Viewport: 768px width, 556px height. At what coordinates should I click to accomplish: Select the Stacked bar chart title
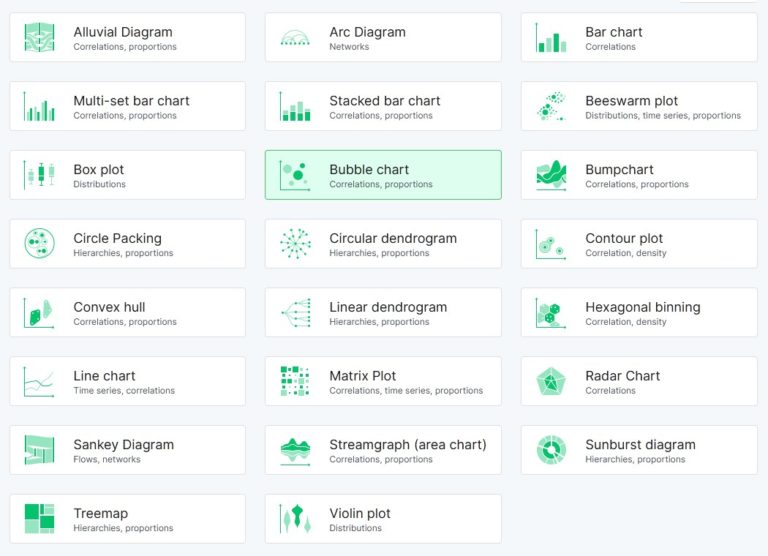coord(384,101)
